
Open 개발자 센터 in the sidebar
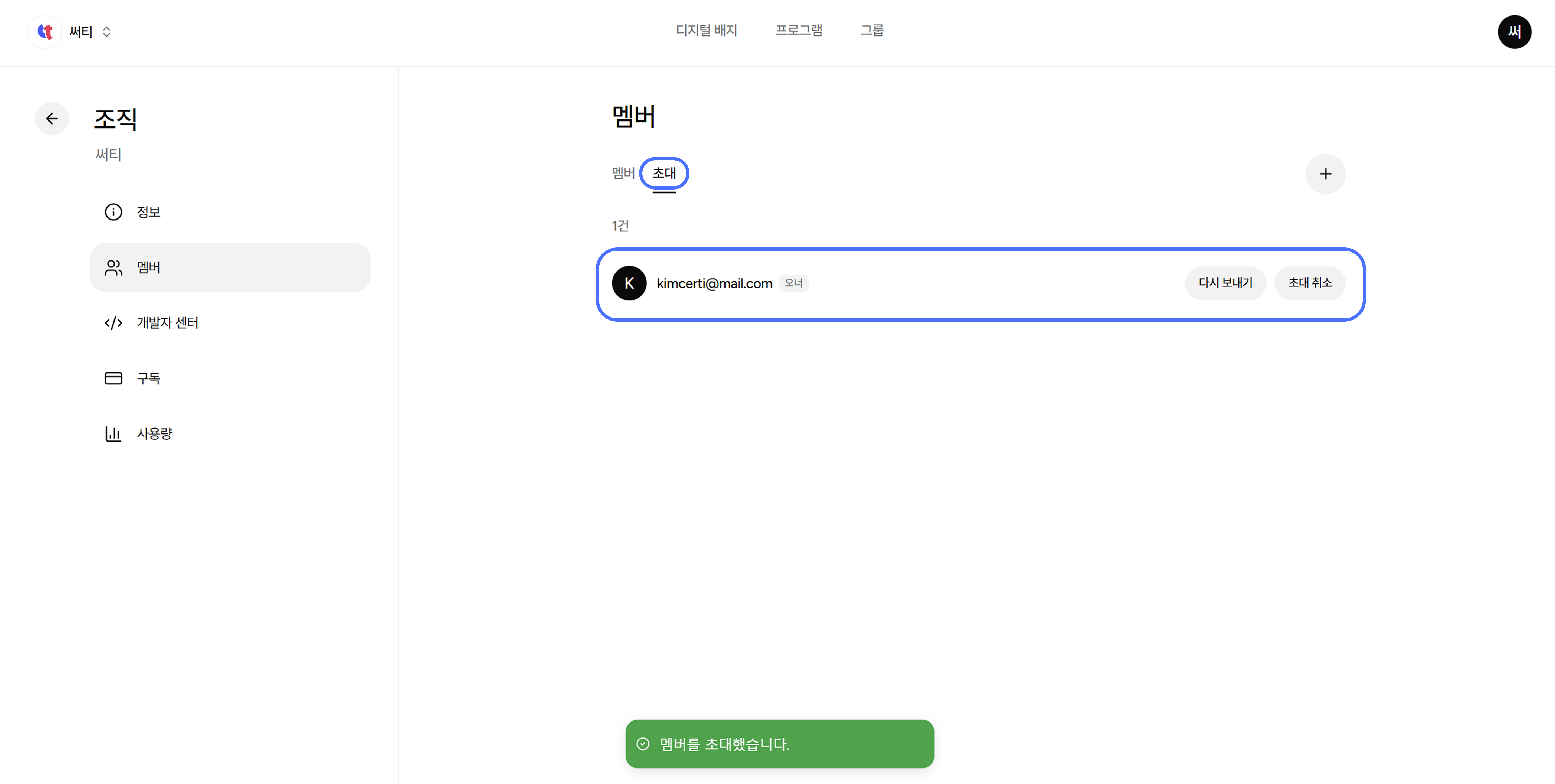click(x=230, y=323)
